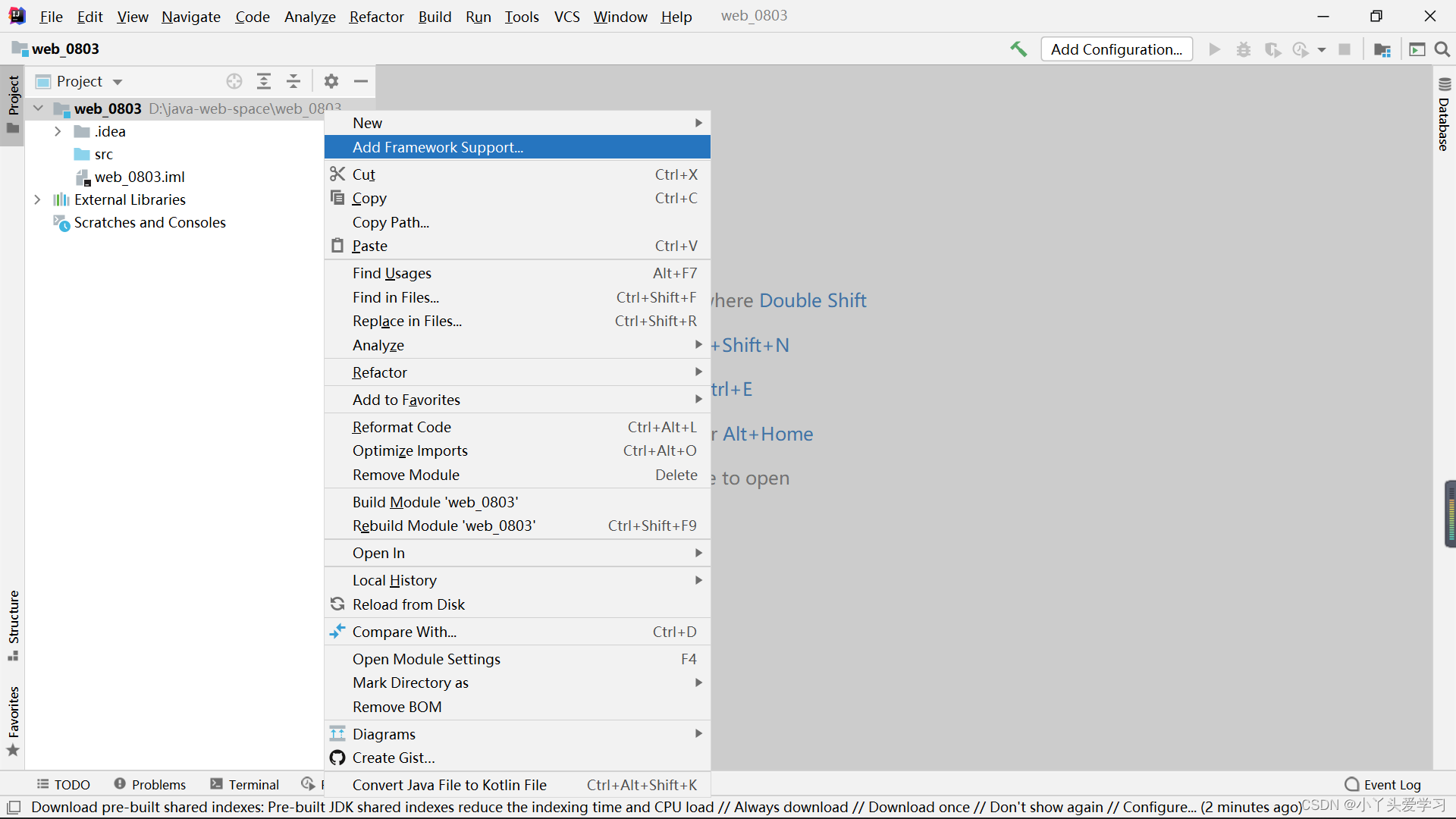This screenshot has width=1456, height=819.
Task: Open the TODO tool window
Action: (64, 785)
